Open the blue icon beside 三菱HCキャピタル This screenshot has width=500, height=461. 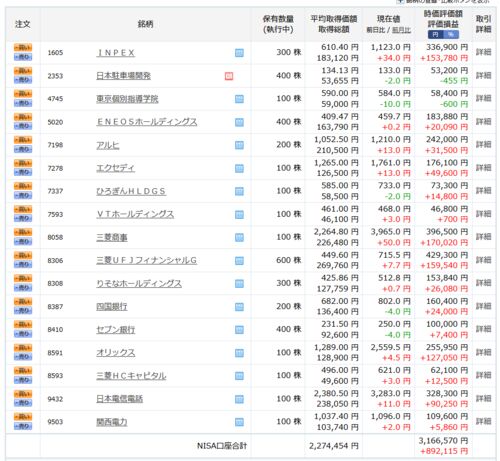(239, 376)
